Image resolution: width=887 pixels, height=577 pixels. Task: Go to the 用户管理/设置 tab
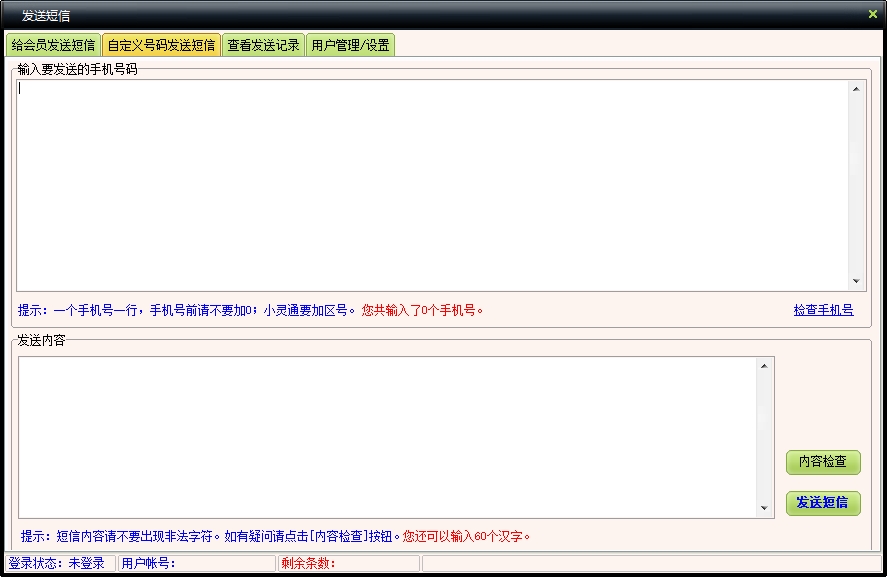click(350, 45)
